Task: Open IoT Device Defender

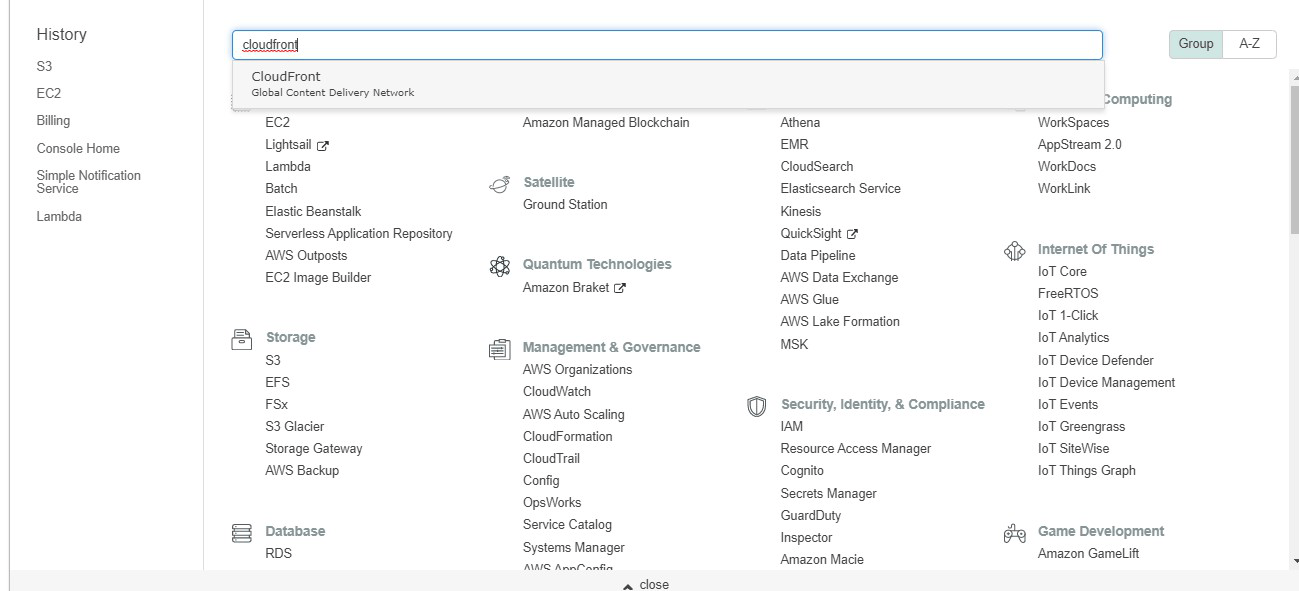Action: 1096,361
